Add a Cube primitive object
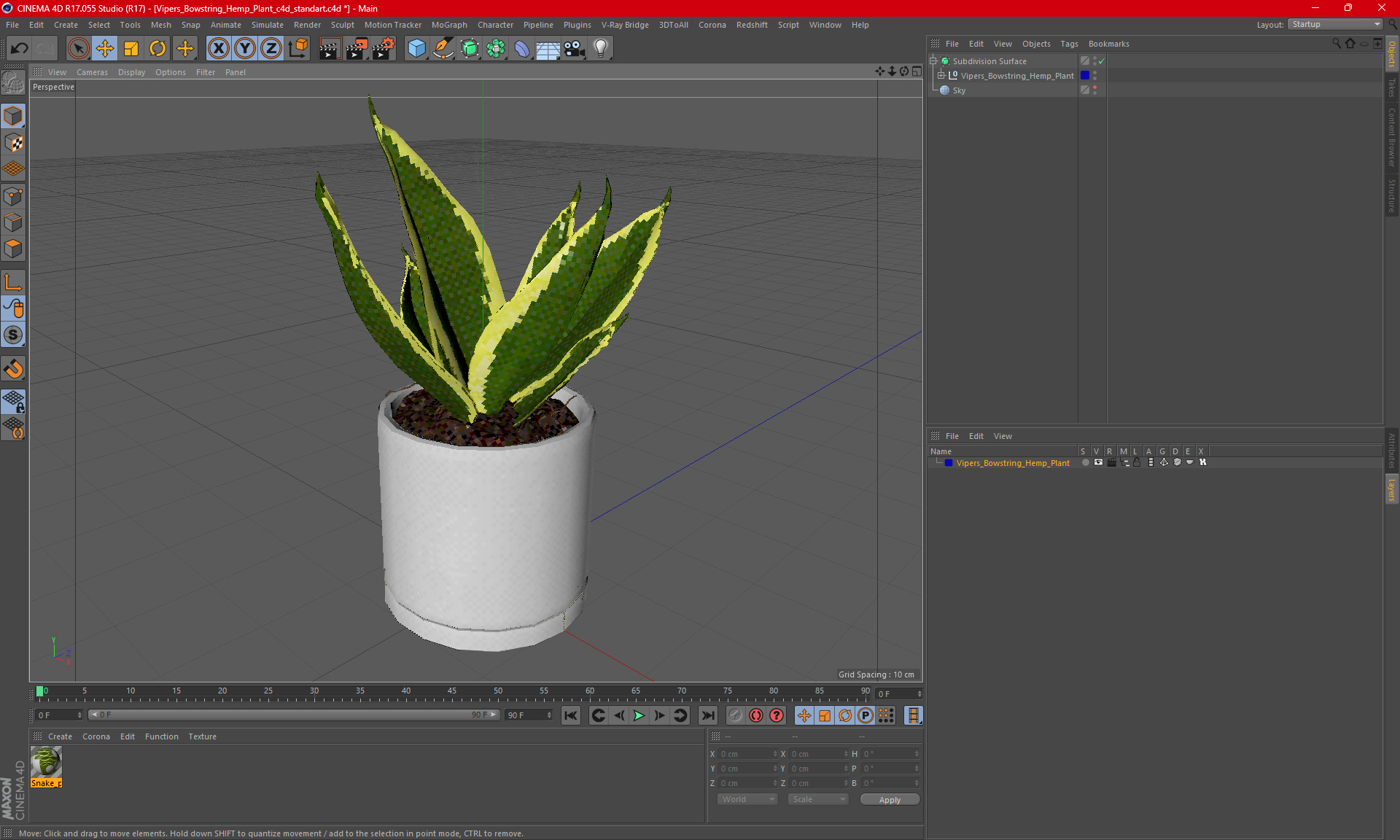Screen dimensions: 1400x840 [x=416, y=48]
